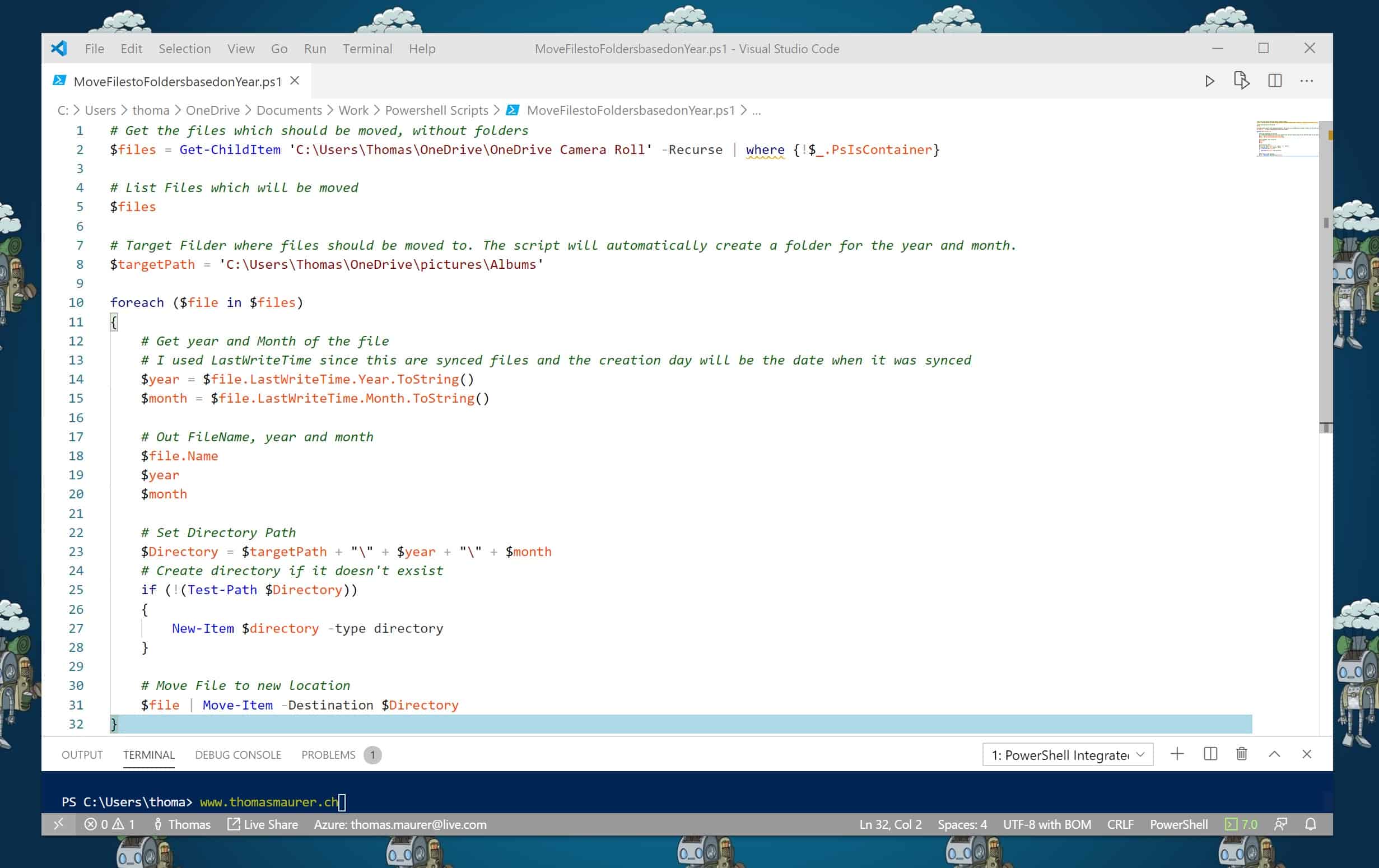Viewport: 1379px width, 868px height.
Task: Change indentation via Spaces: 4
Action: click(x=962, y=824)
